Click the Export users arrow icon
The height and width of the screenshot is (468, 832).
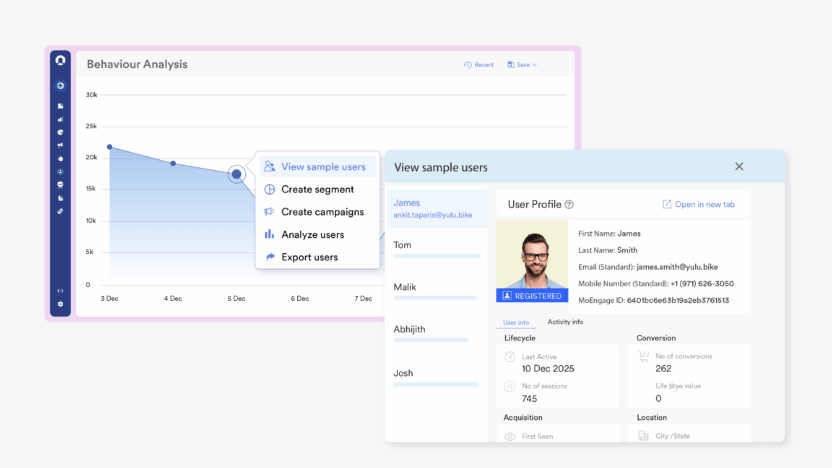point(269,257)
